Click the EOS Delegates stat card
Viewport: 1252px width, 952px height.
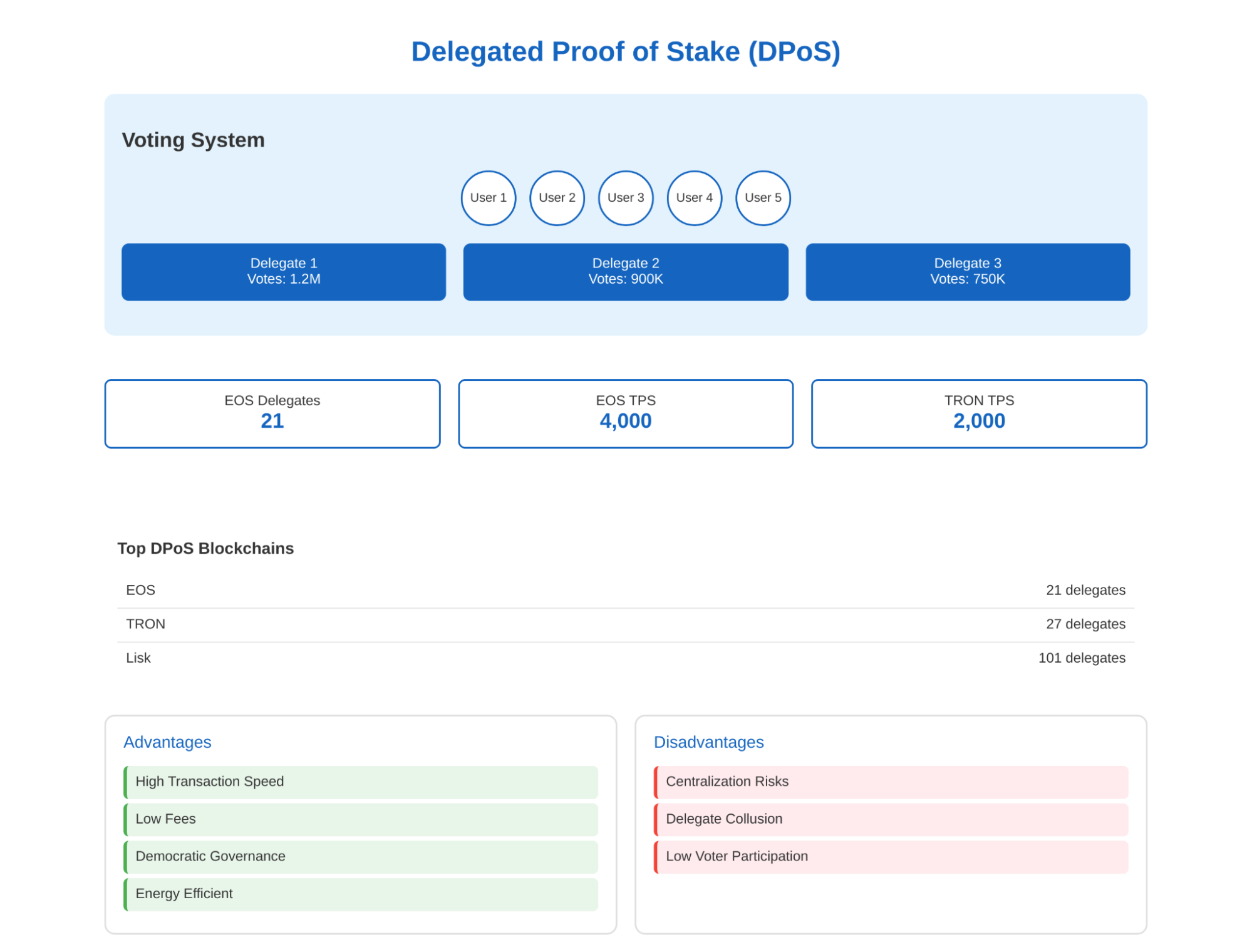point(272,413)
